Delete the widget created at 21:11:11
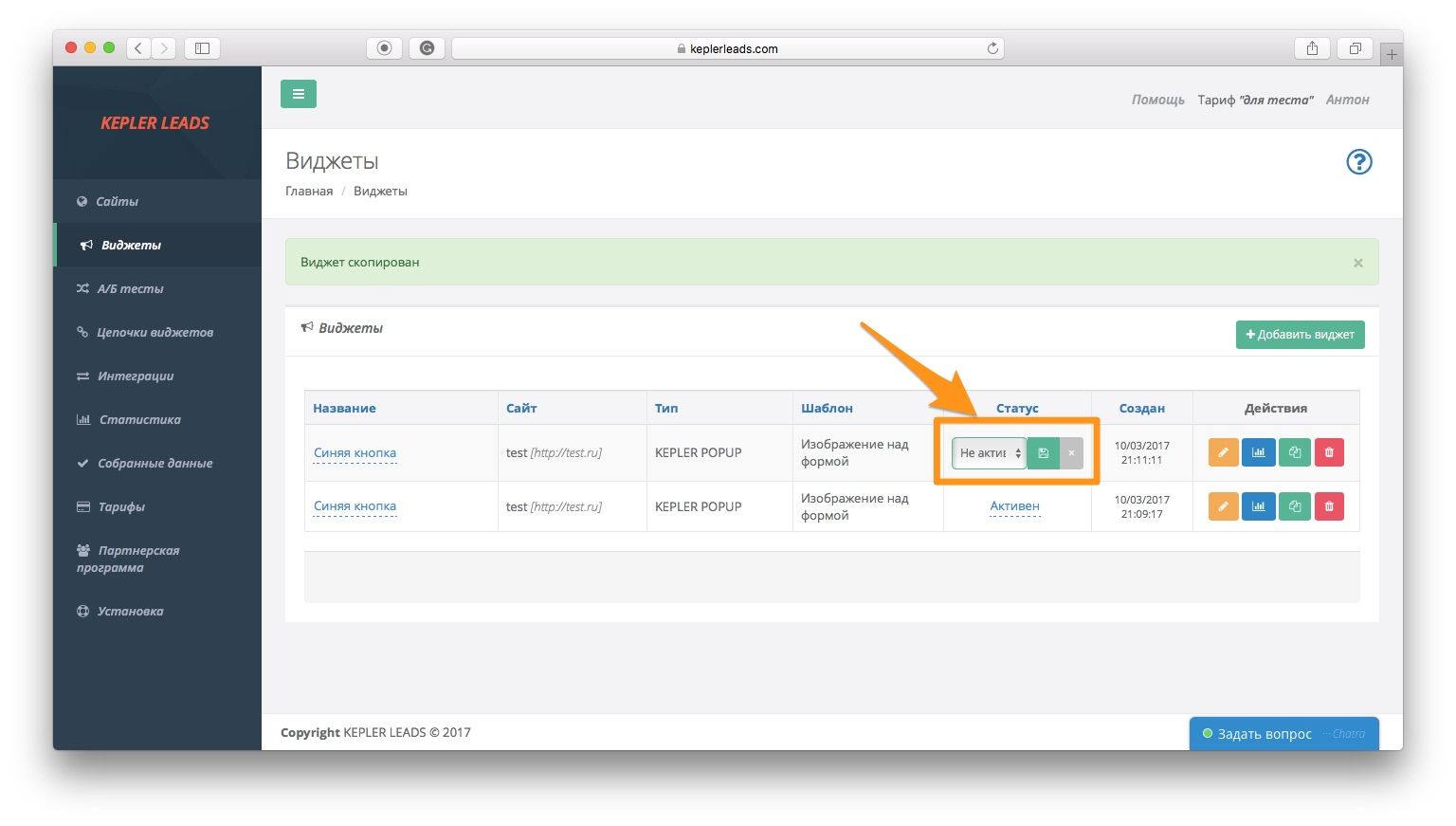 pos(1329,452)
